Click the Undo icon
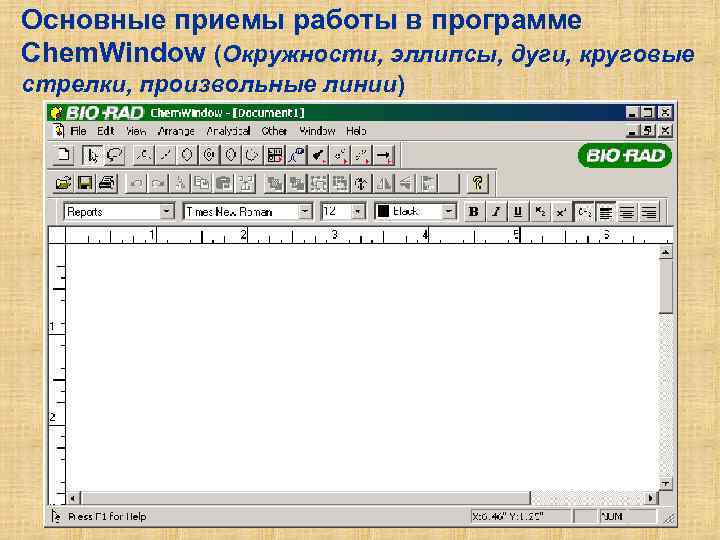This screenshot has height=540, width=720. [136, 184]
